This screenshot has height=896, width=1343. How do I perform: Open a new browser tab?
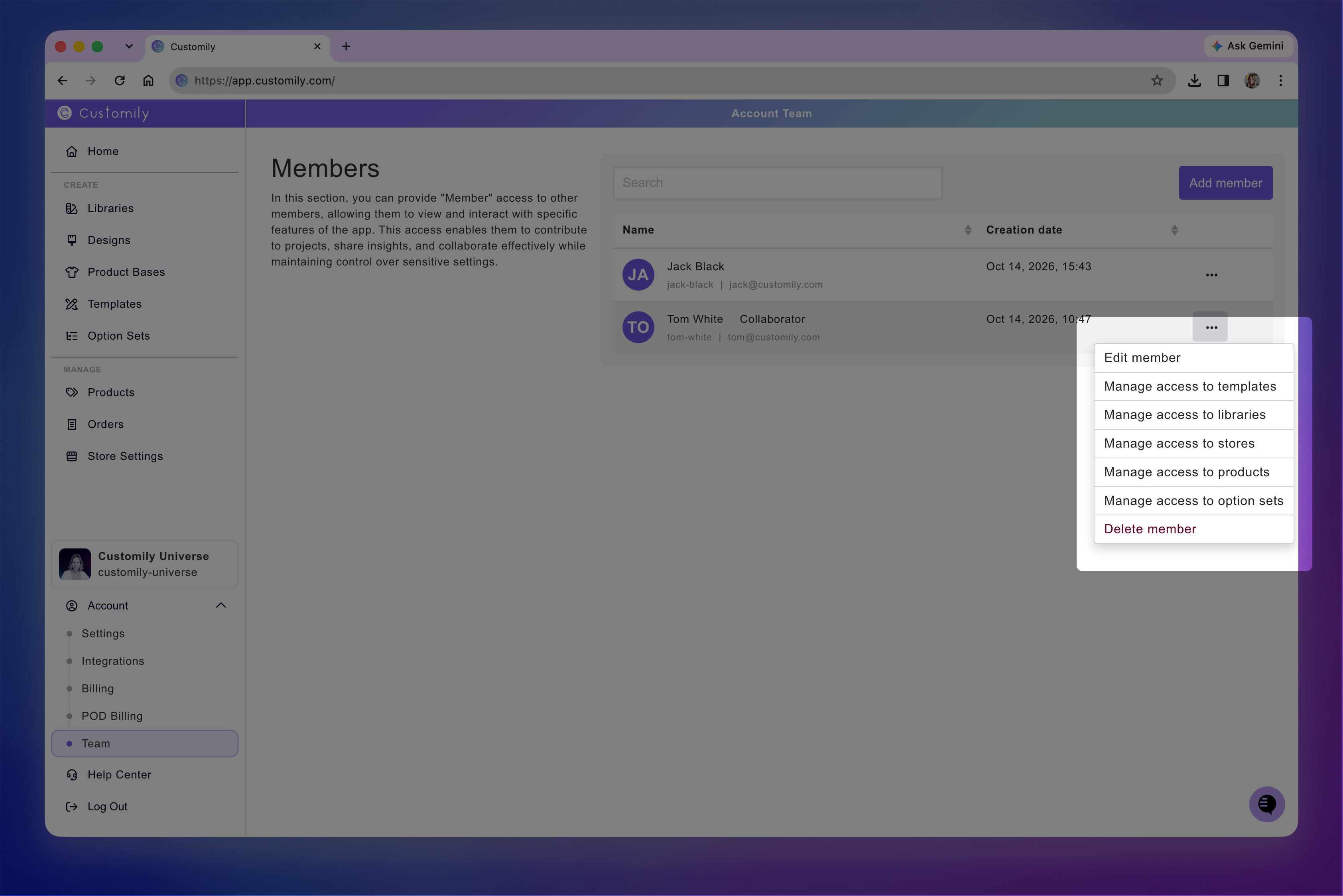tap(346, 46)
